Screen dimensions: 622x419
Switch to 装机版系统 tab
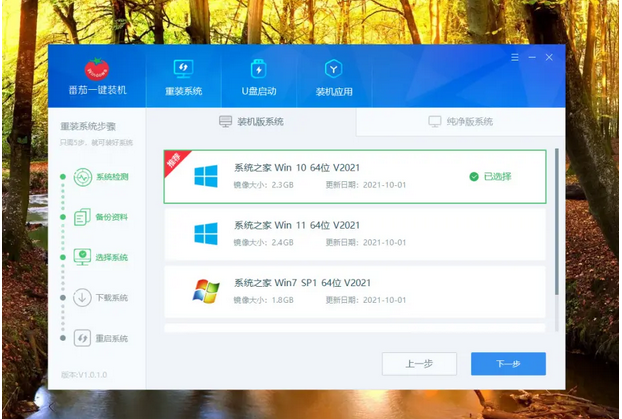(x=251, y=121)
